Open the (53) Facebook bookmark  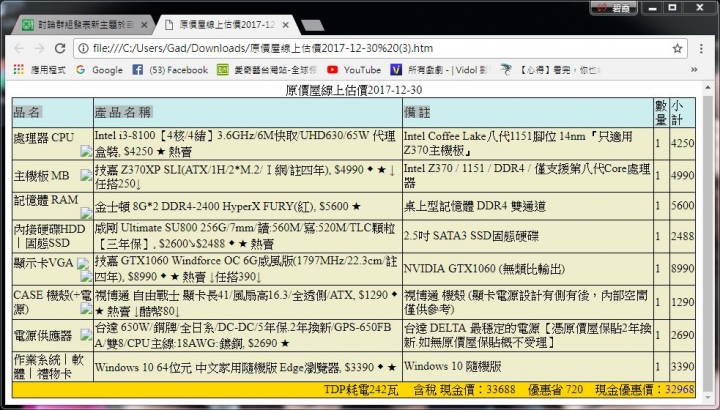(170, 70)
